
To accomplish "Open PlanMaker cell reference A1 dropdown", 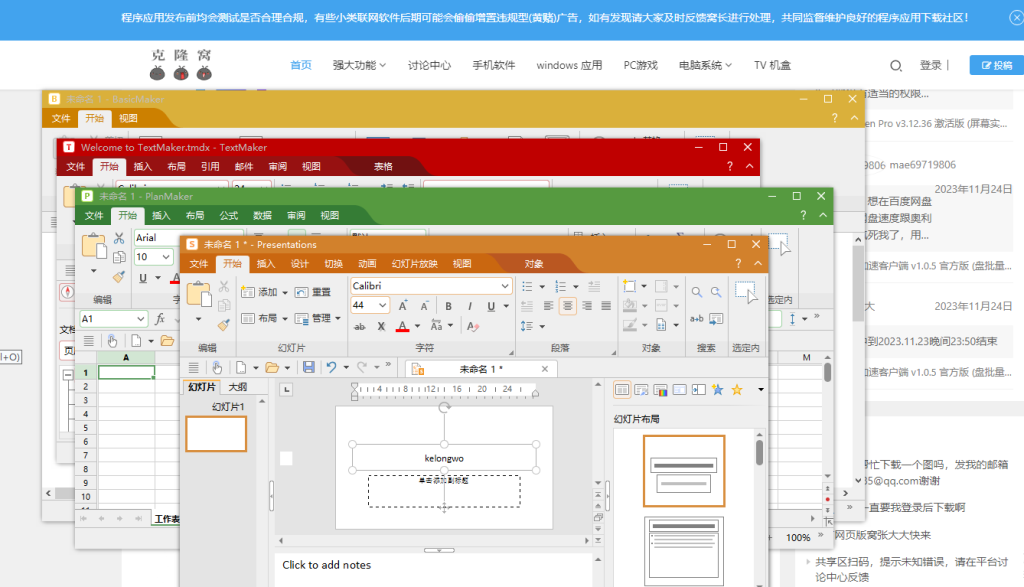I will 140,319.
